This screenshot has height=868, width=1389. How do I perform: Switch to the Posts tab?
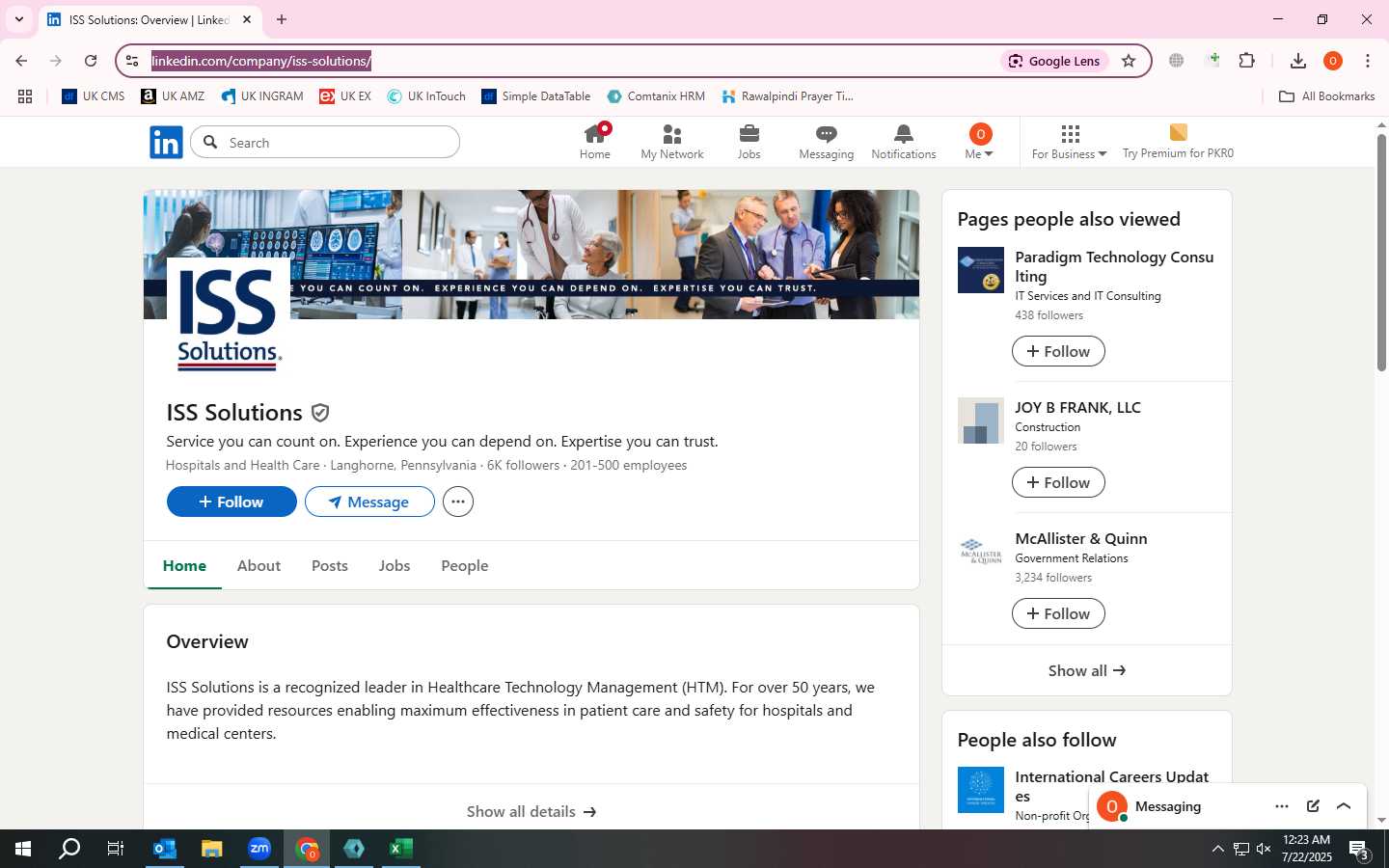coord(330,566)
